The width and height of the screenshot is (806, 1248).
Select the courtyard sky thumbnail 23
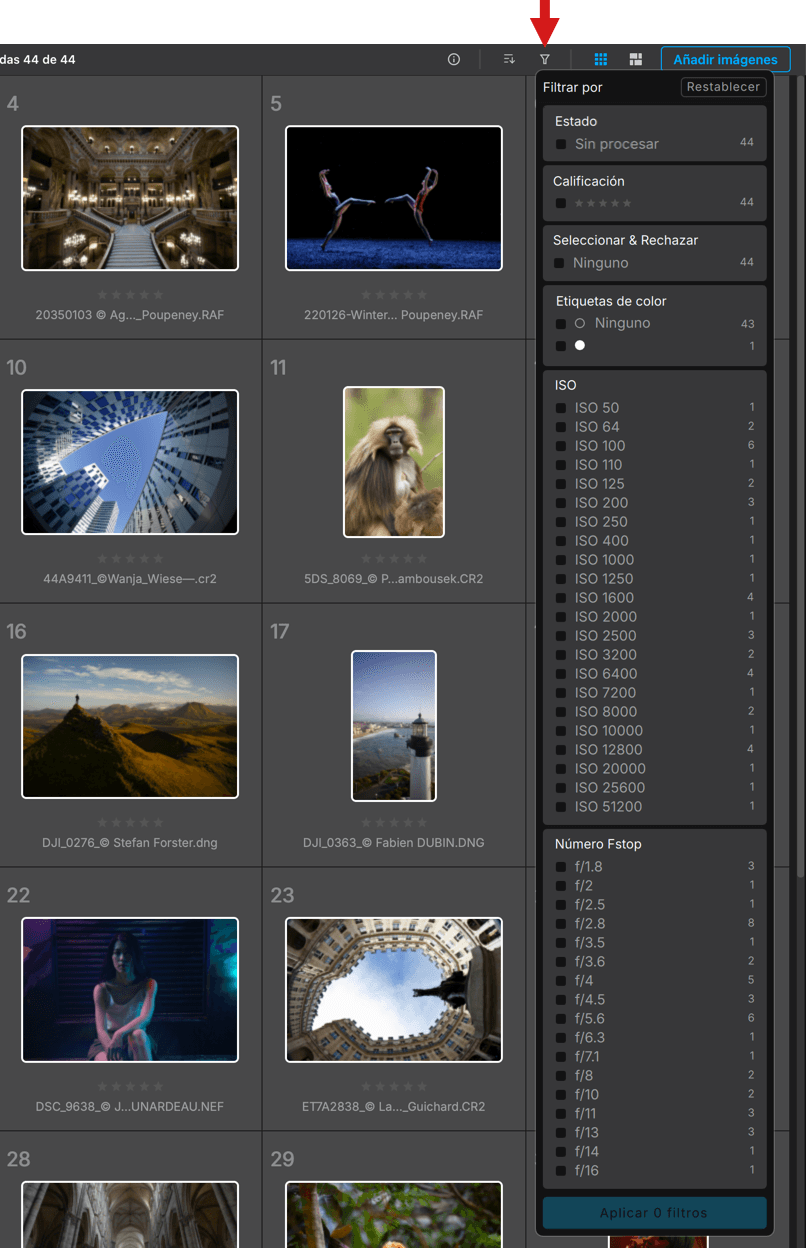(394, 990)
